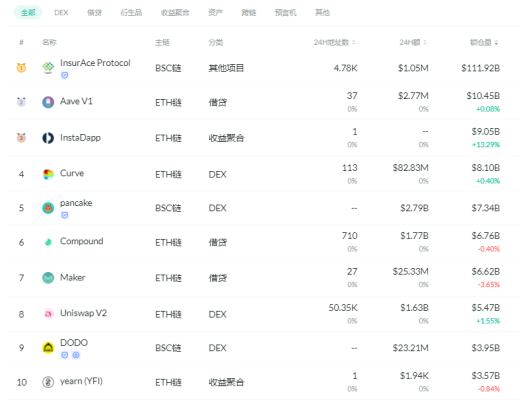Switch to the 资产 tab
Viewport: 520px width, 400px height.
coord(215,12)
